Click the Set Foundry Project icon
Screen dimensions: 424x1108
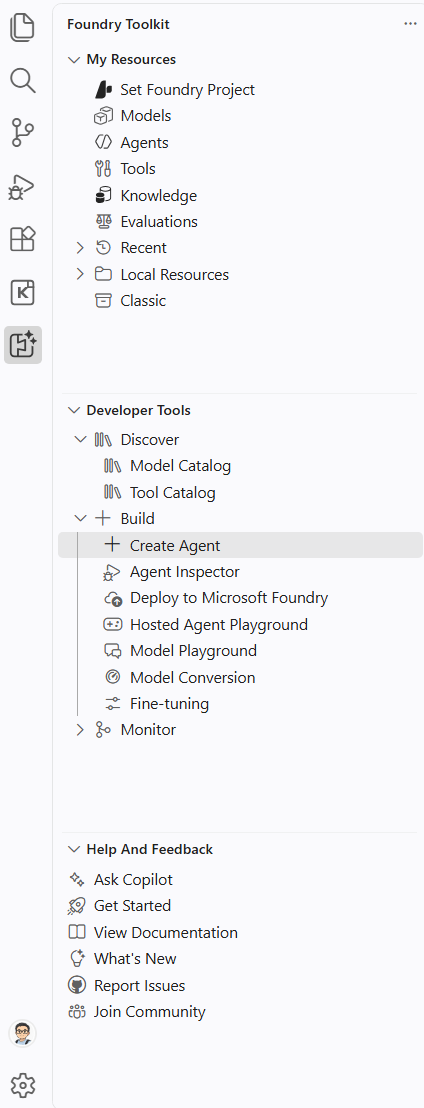[104, 90]
